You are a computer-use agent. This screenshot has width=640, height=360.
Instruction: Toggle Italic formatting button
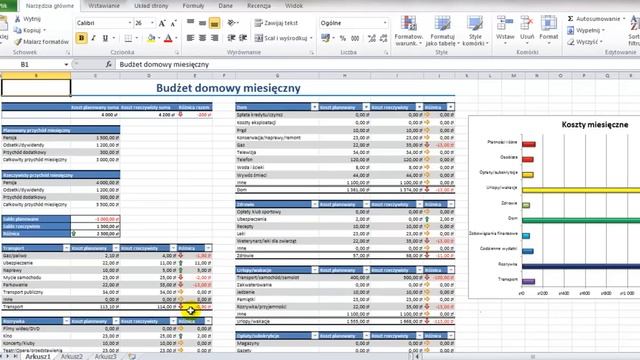pos(93,38)
